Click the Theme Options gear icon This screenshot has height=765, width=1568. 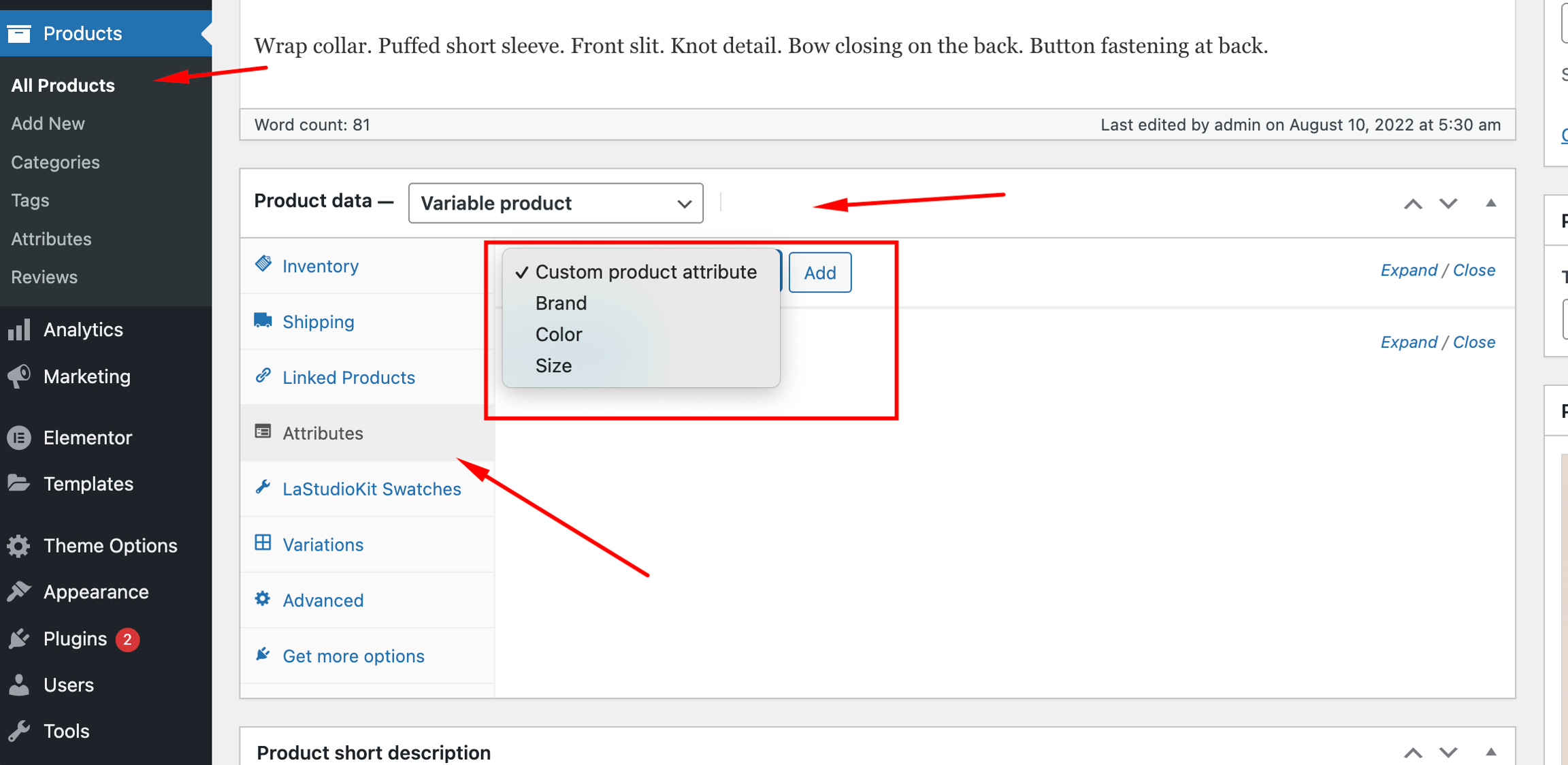[x=19, y=546]
